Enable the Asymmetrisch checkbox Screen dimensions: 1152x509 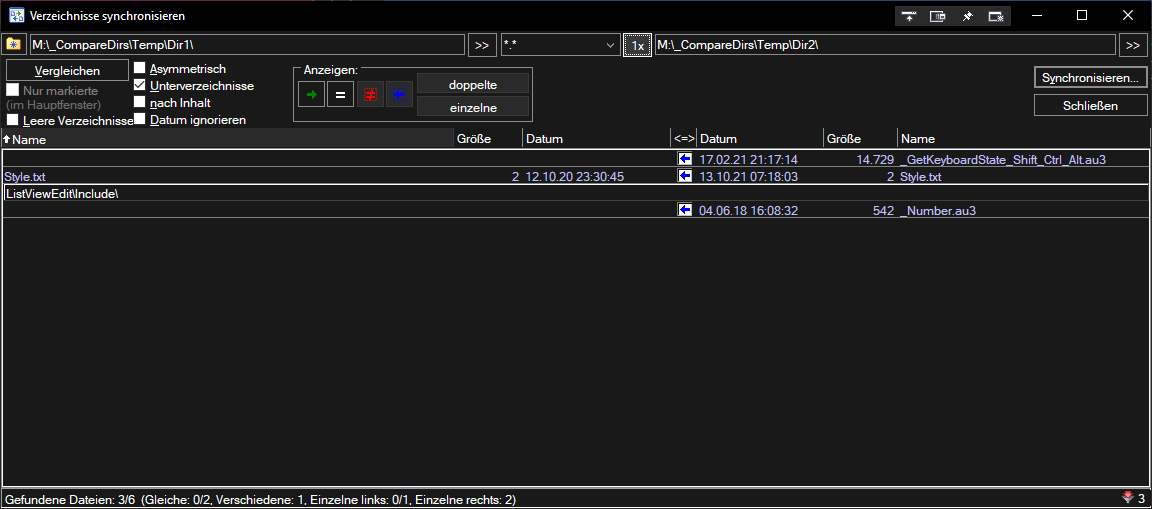click(140, 69)
